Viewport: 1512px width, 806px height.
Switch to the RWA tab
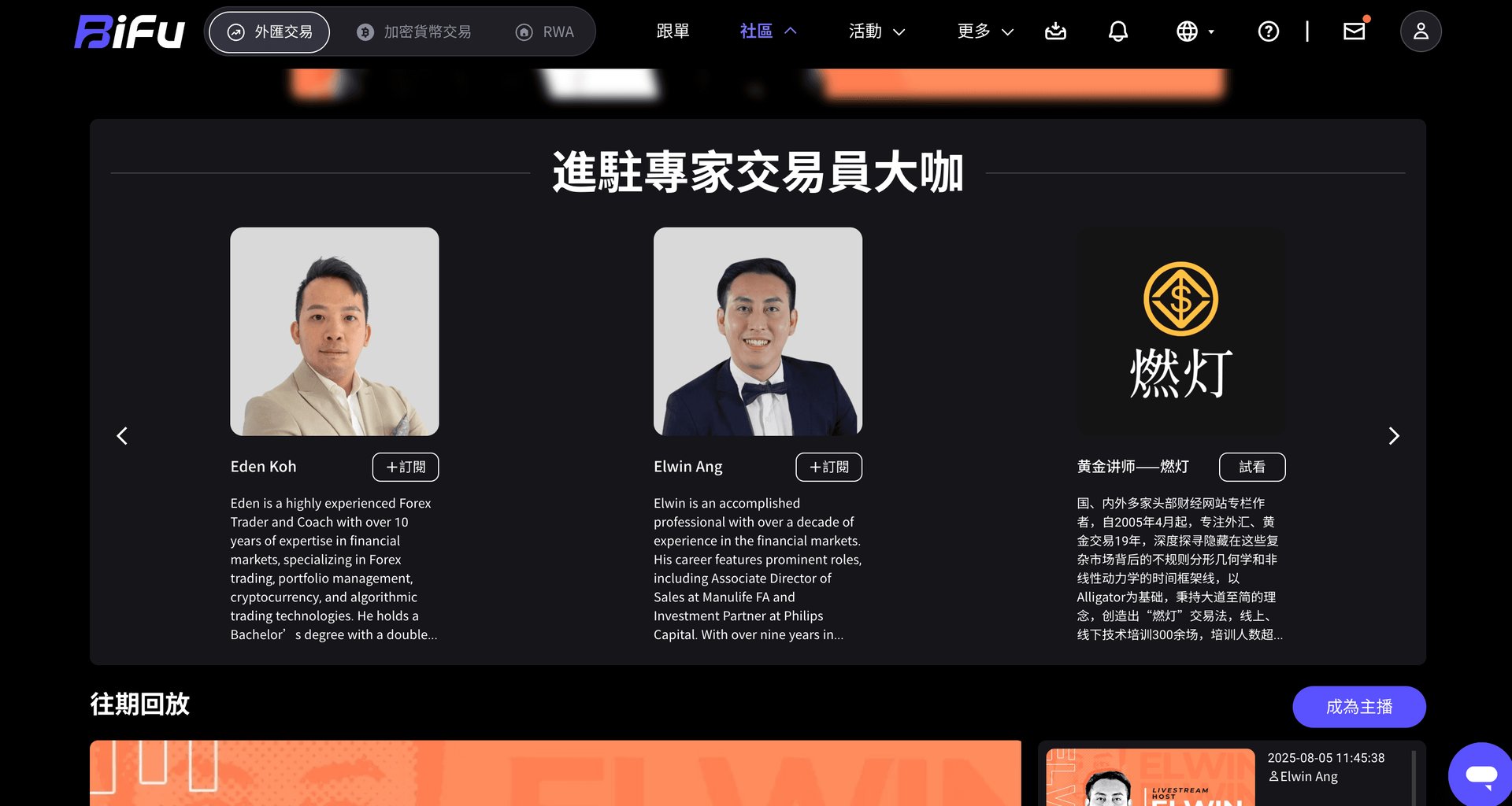pyautogui.click(x=545, y=32)
